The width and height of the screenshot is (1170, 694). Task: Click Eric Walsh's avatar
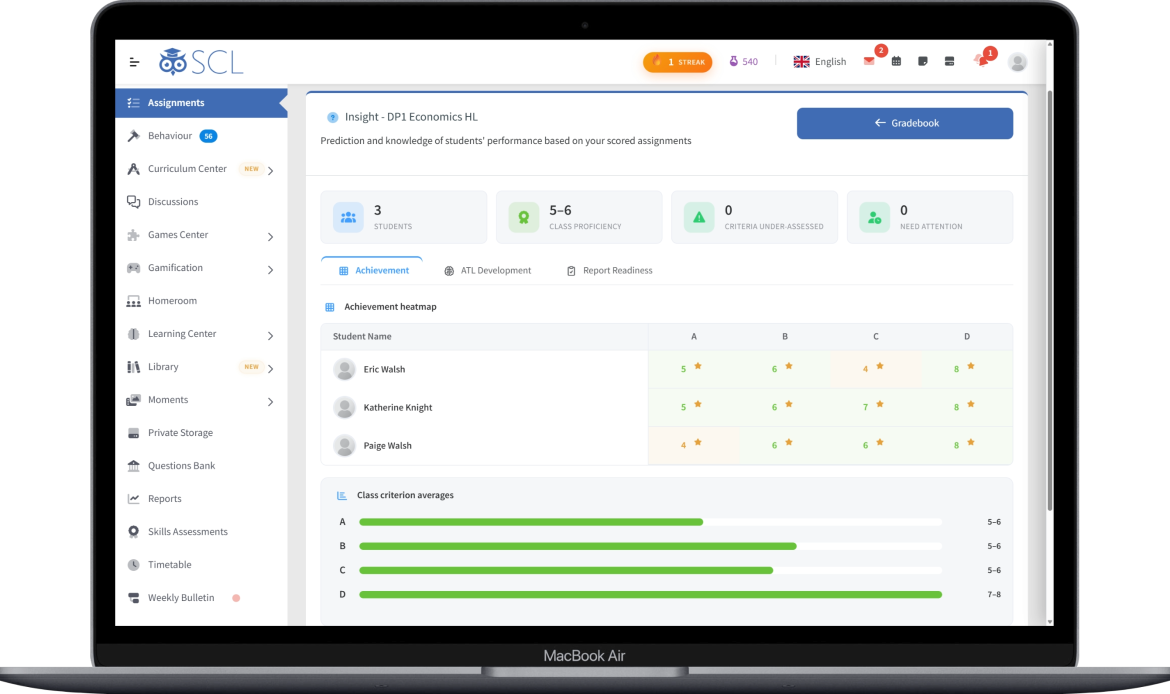[344, 369]
